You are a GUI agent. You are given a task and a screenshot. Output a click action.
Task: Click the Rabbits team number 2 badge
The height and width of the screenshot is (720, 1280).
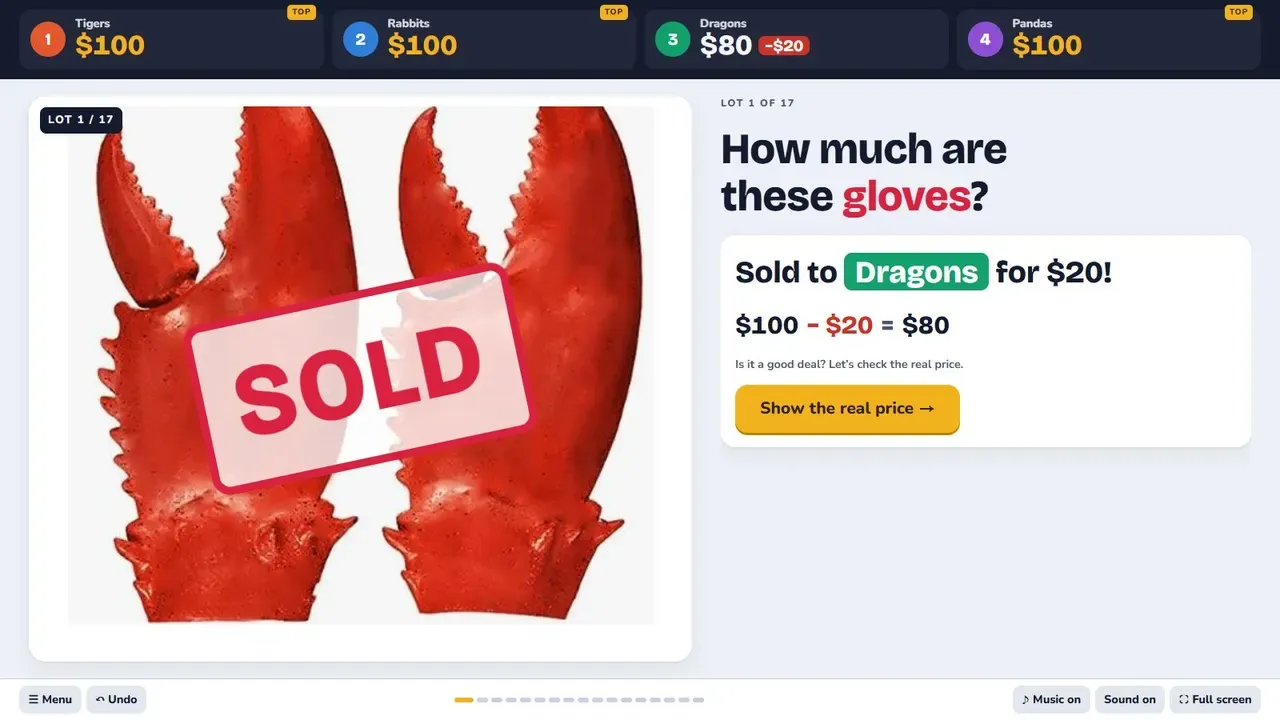(x=360, y=40)
